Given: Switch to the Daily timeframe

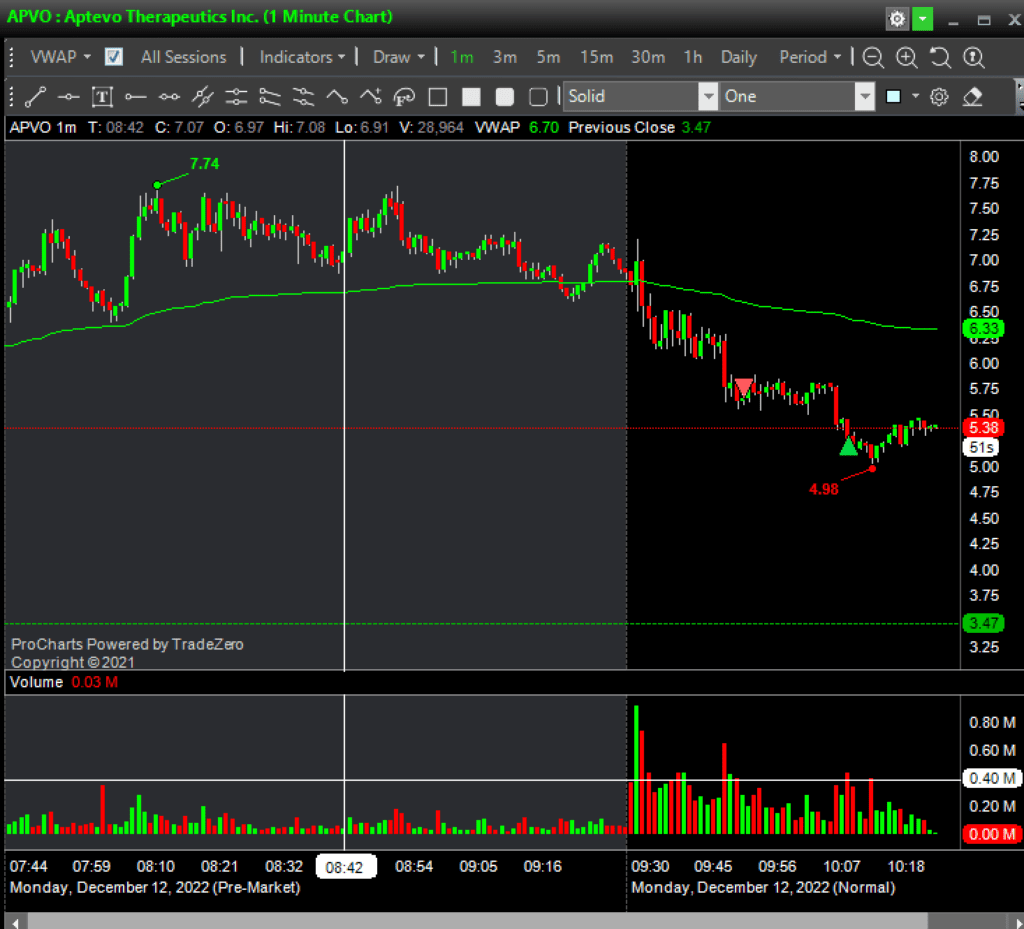Looking at the screenshot, I should (x=739, y=57).
